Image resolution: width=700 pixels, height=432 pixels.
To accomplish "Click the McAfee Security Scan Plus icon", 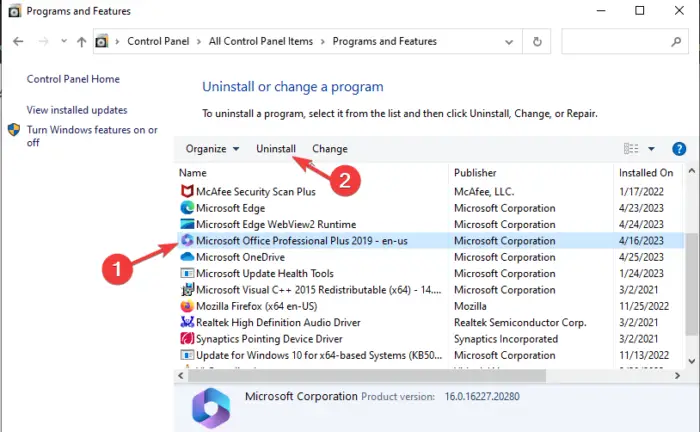I will coord(187,191).
